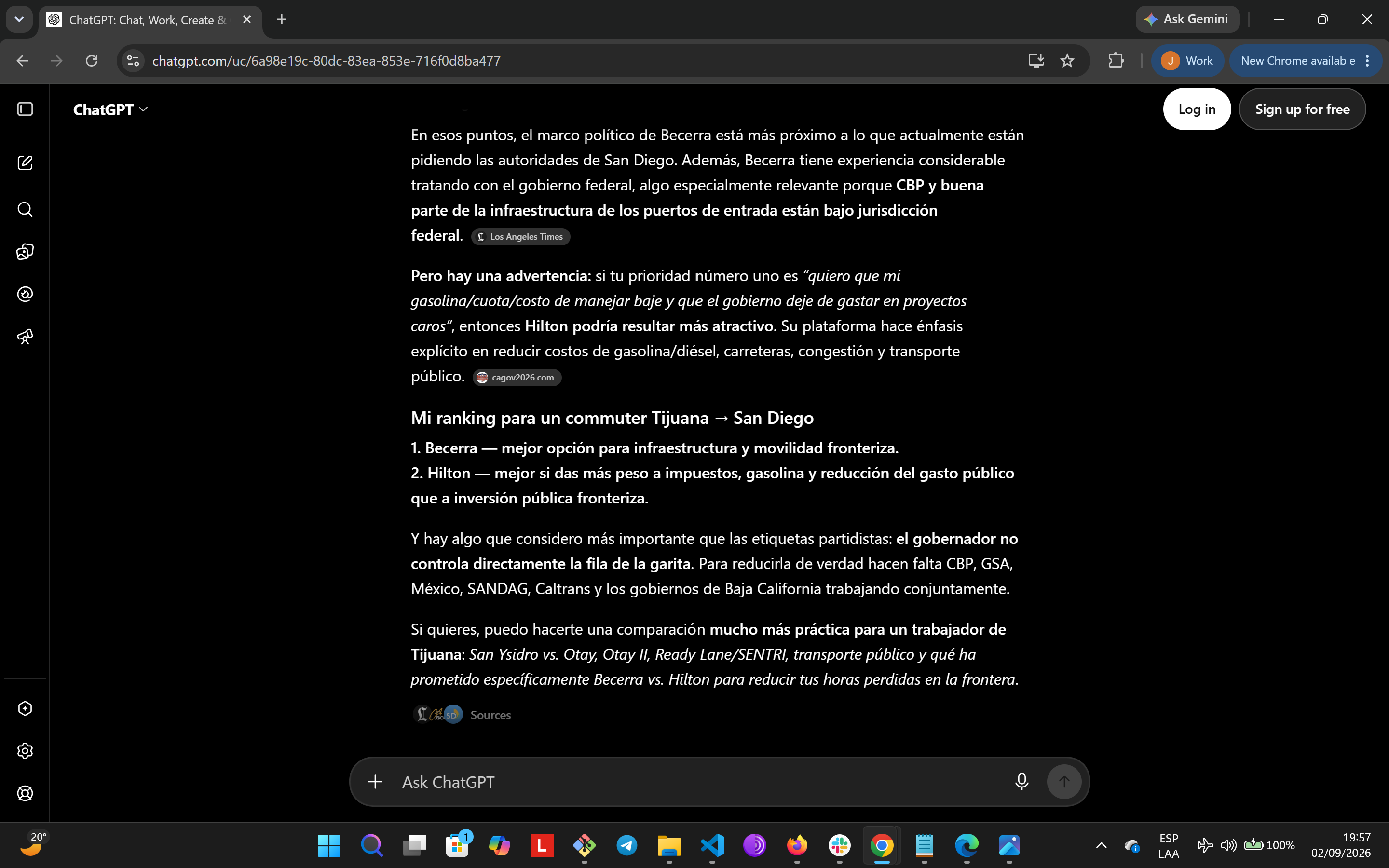Open Firefox from the taskbar
Image resolution: width=1389 pixels, height=868 pixels.
(797, 846)
